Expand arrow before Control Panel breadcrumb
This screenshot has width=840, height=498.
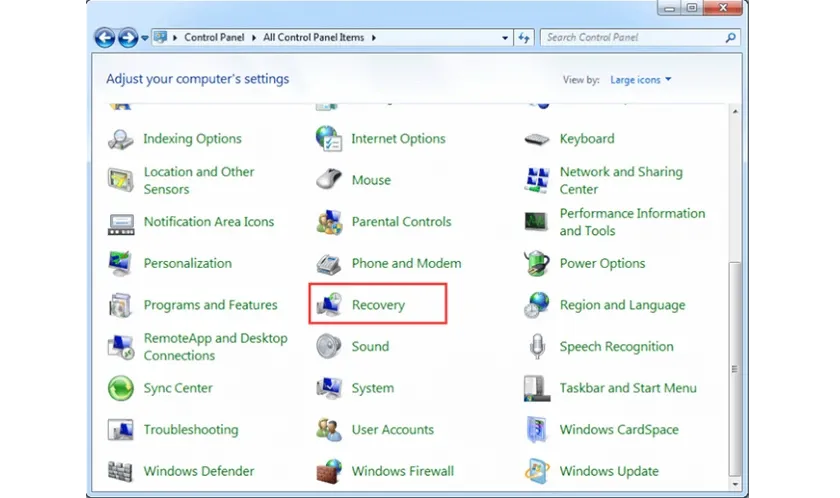coord(175,37)
